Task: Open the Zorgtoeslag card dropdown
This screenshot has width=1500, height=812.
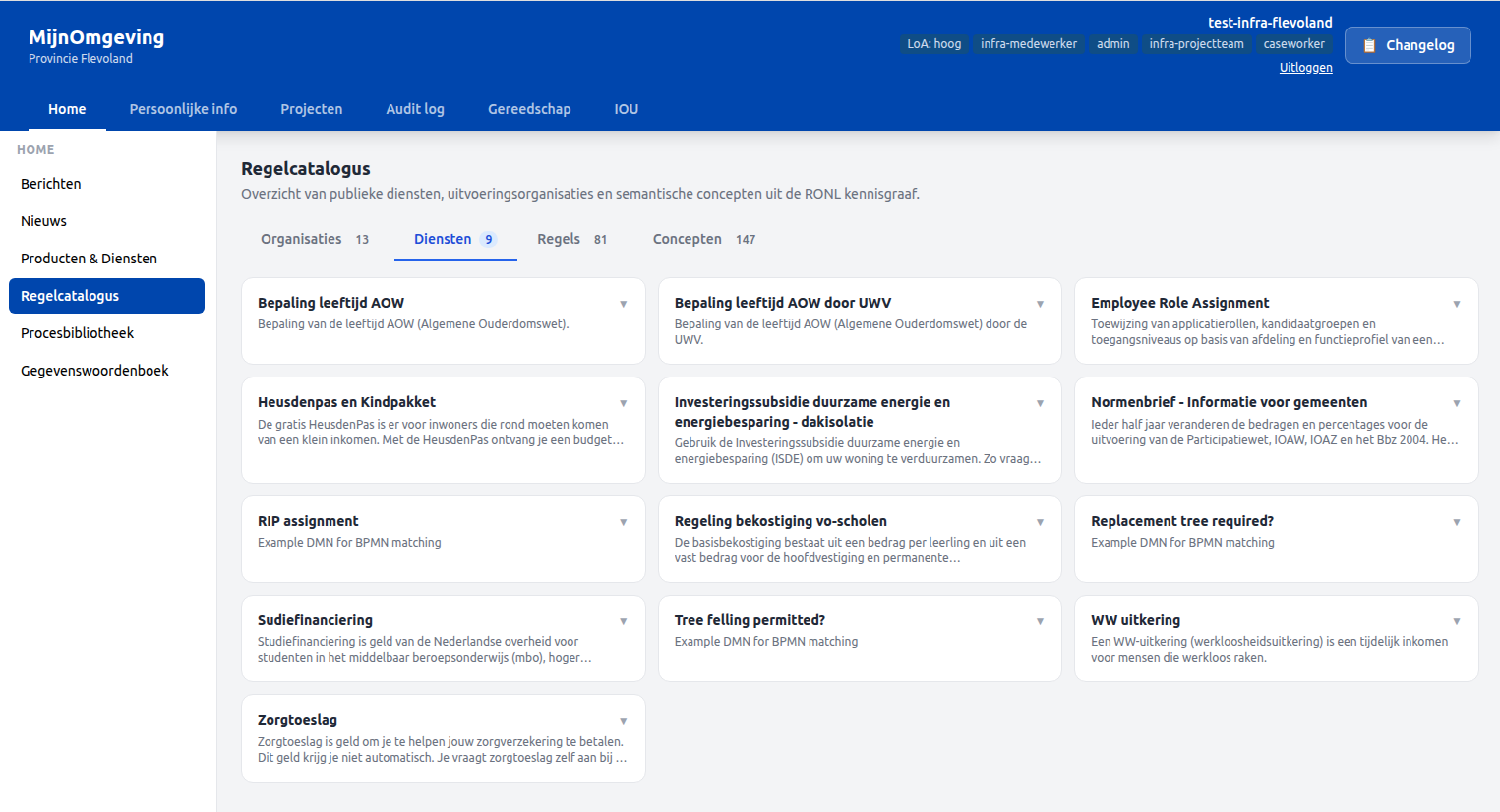Action: point(624,720)
